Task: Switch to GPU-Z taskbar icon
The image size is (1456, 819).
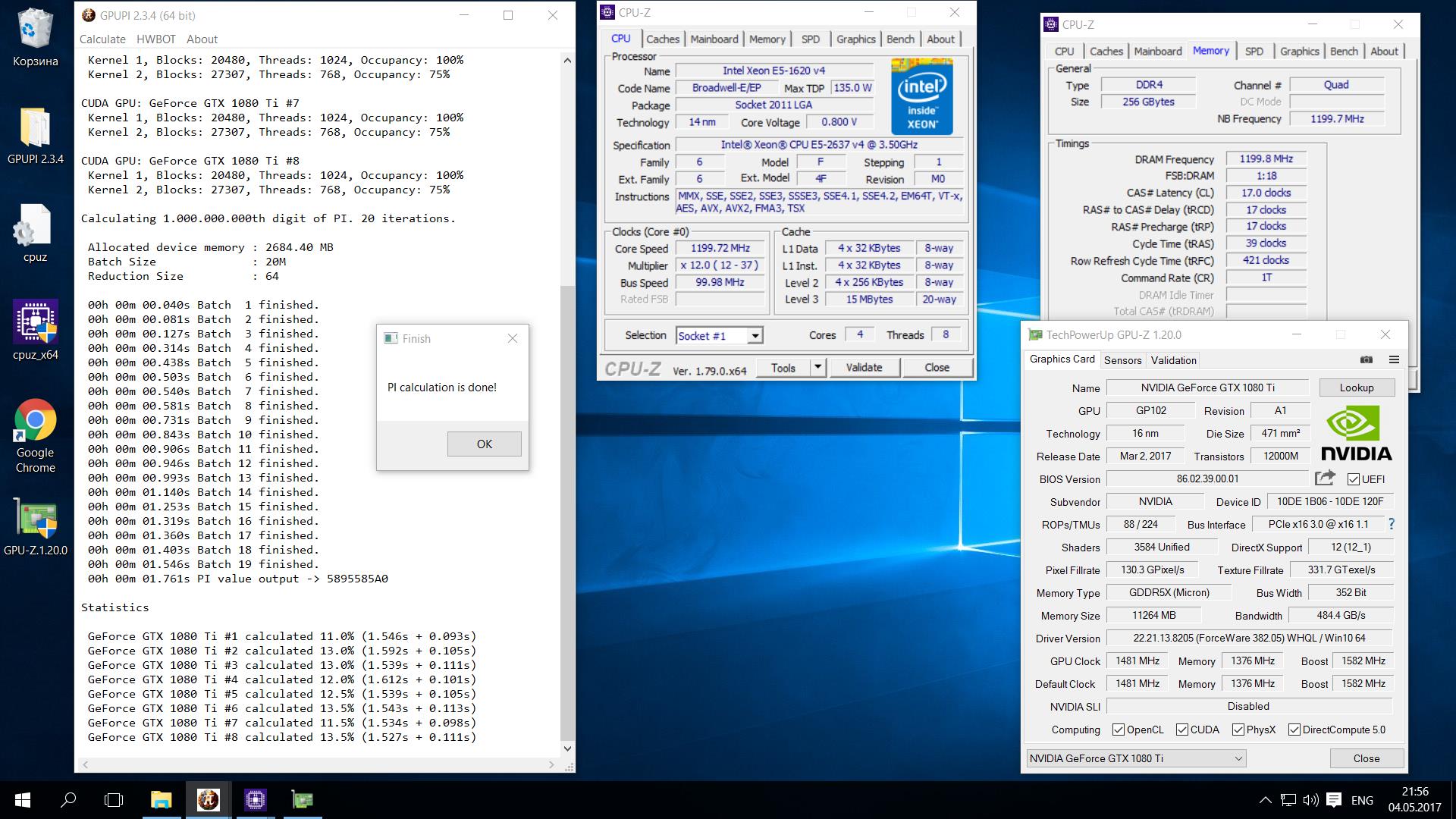Action: pos(302,800)
